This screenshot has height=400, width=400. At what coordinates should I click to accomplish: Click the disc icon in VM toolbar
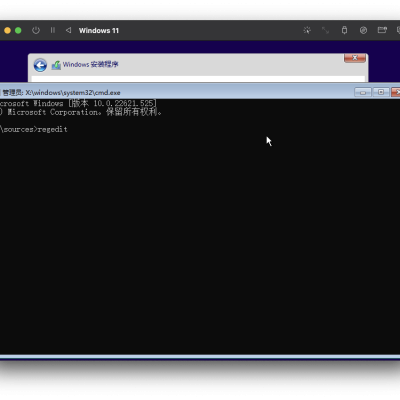[363, 30]
